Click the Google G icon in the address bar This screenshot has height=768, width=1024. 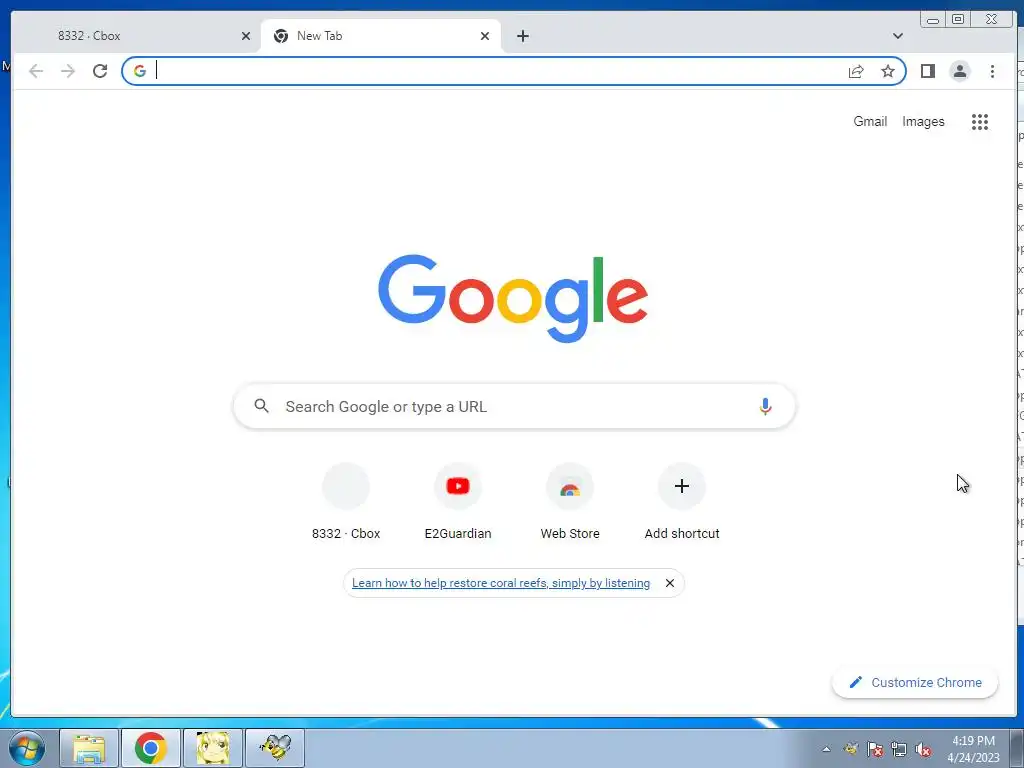[x=140, y=71]
